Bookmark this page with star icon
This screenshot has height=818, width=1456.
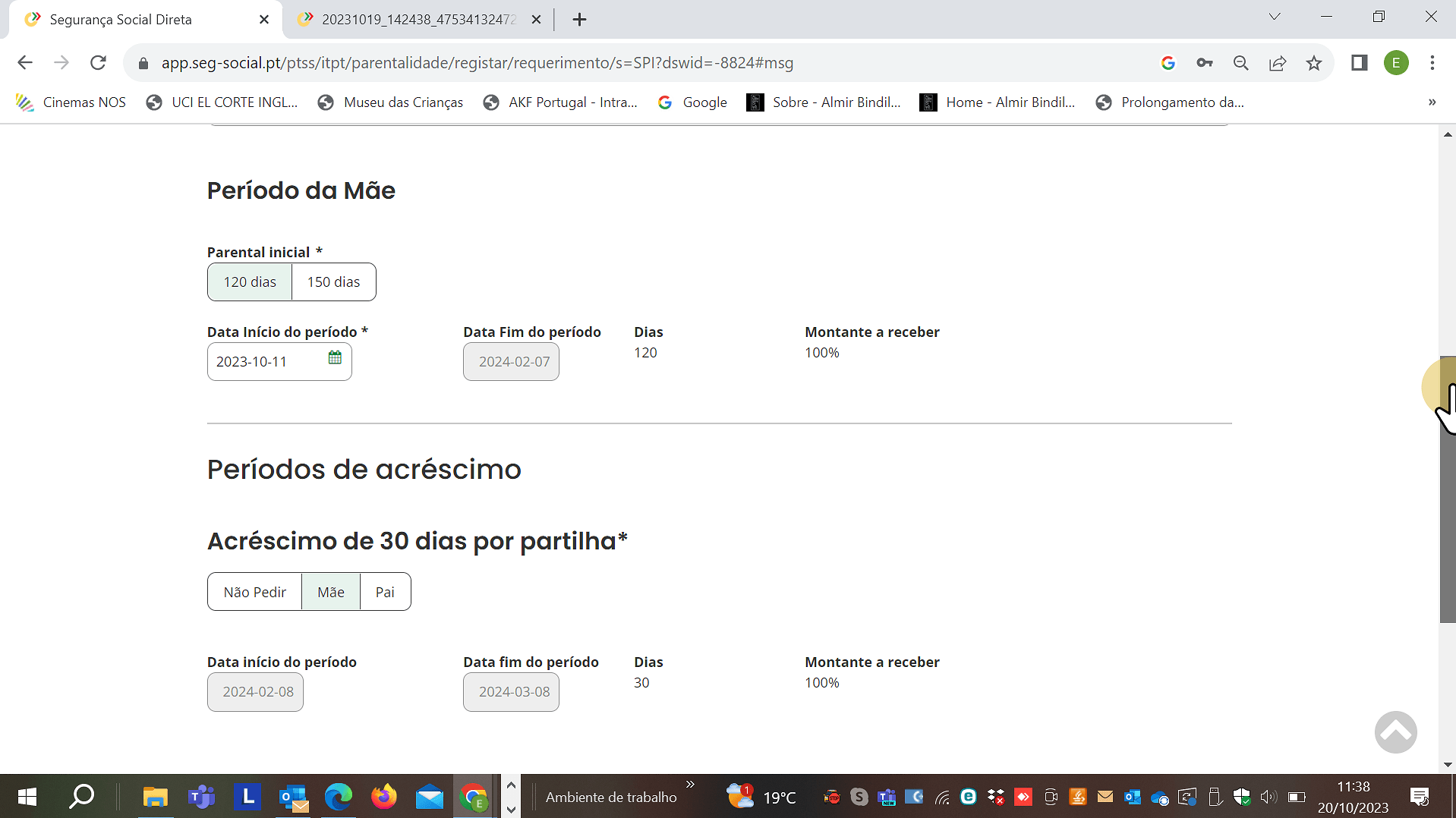pos(1314,63)
